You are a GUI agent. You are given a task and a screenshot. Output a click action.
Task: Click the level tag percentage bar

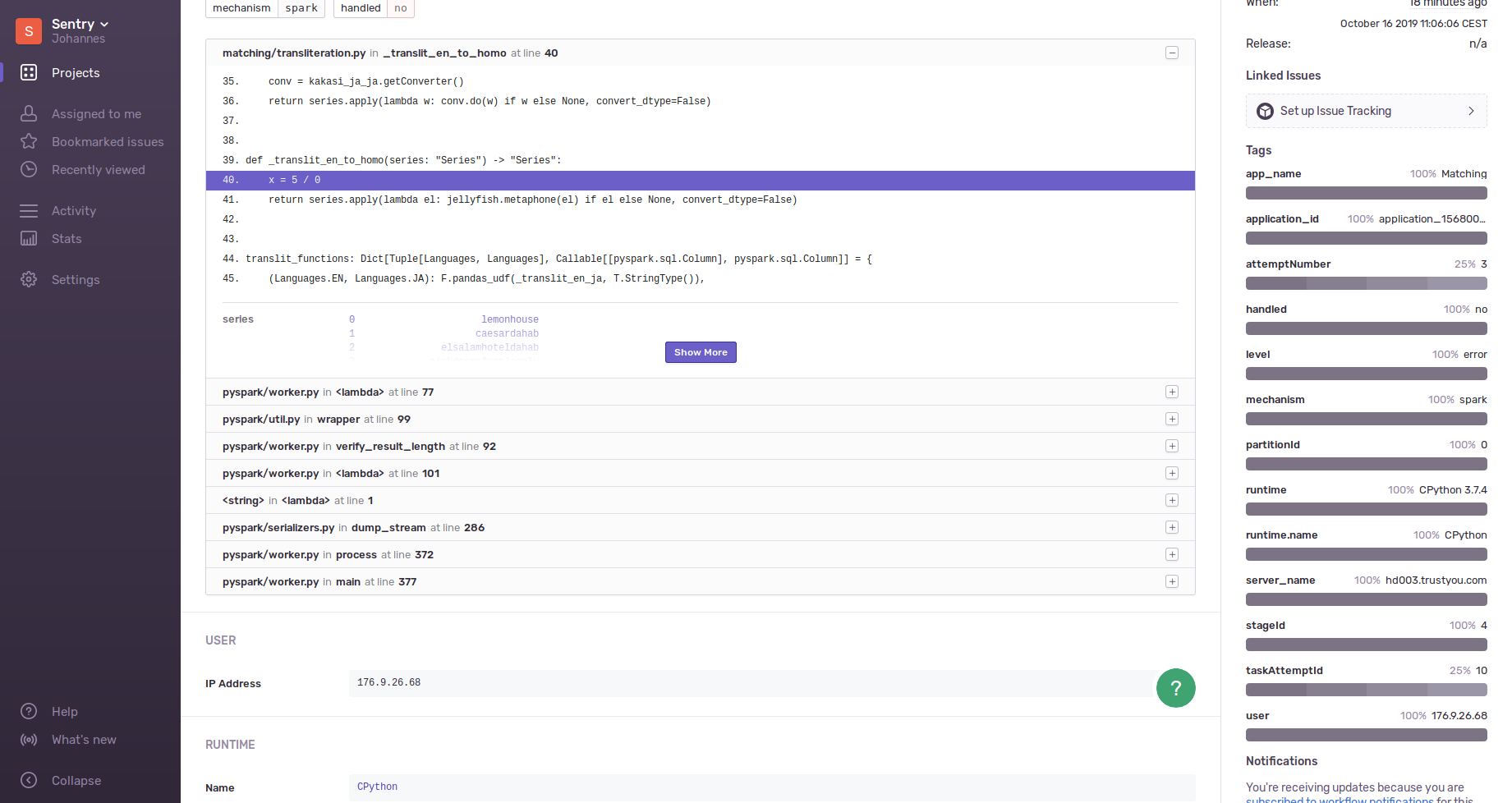click(x=1366, y=374)
